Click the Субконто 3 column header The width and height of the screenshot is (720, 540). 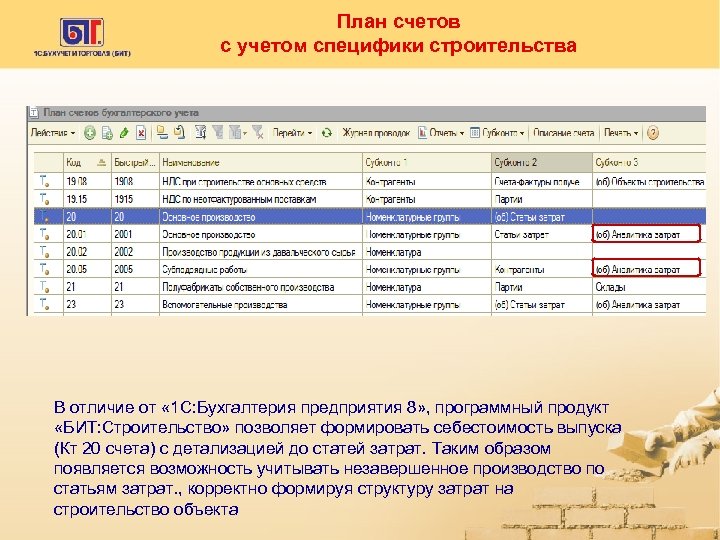point(649,162)
